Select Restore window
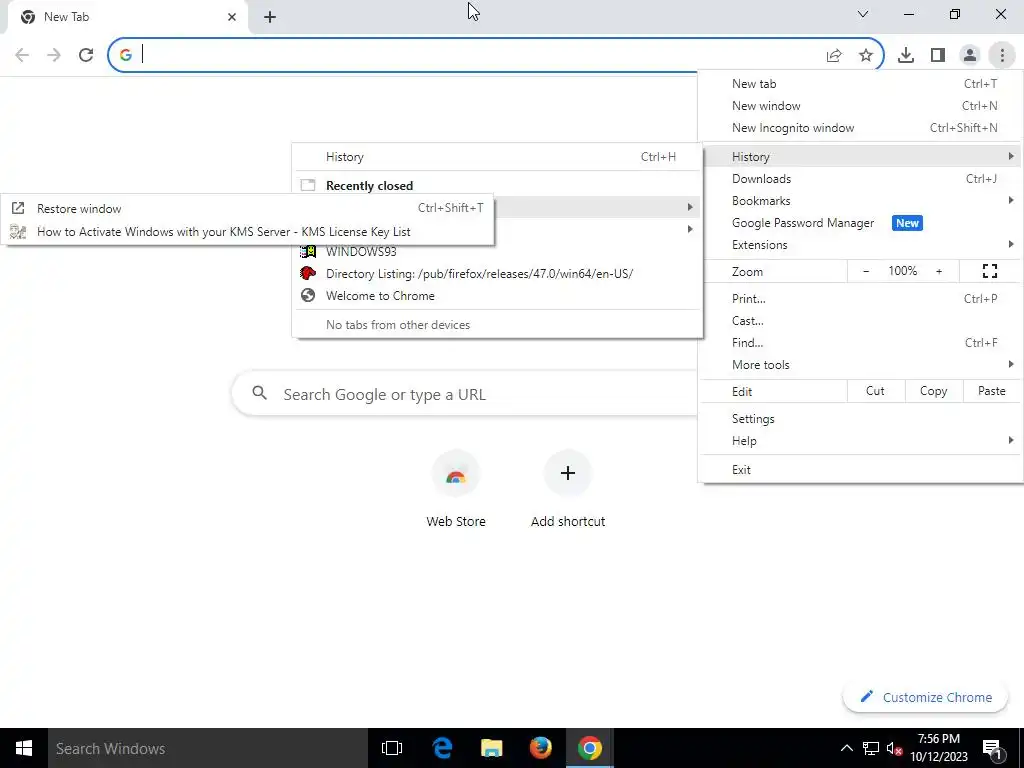This screenshot has height=768, width=1024. pos(248,209)
